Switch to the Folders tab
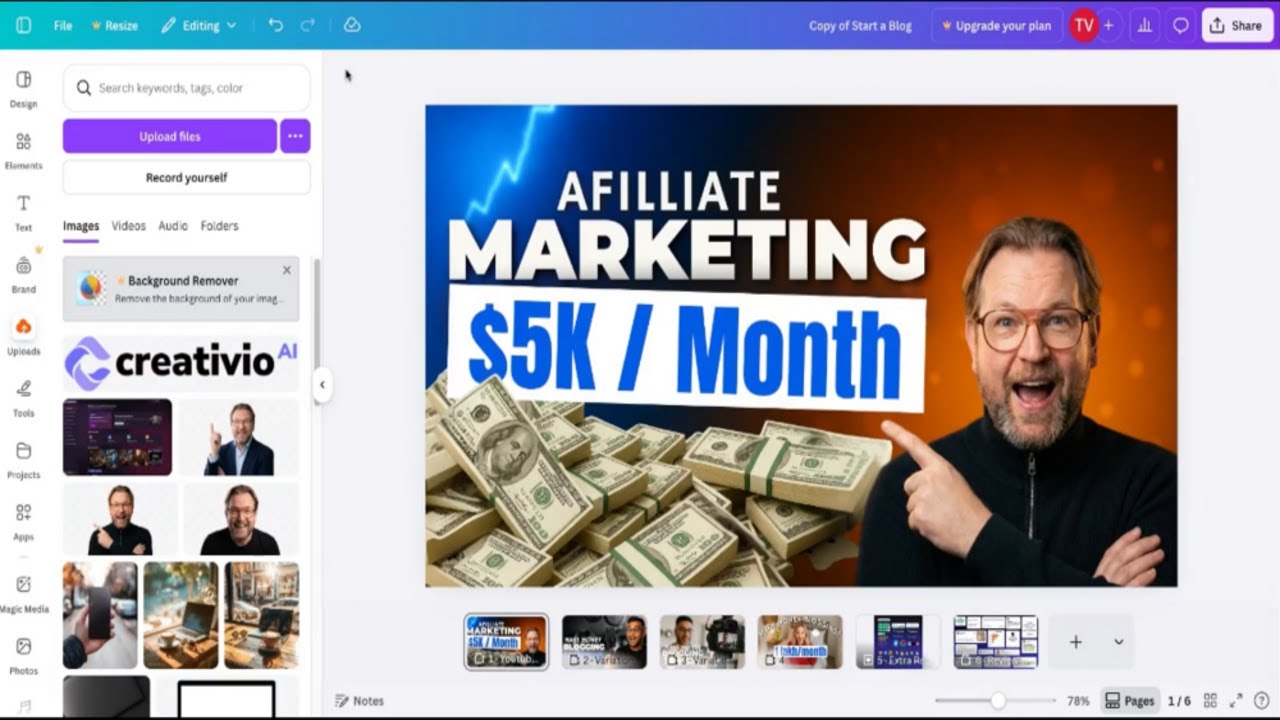The image size is (1280, 720). point(219,226)
